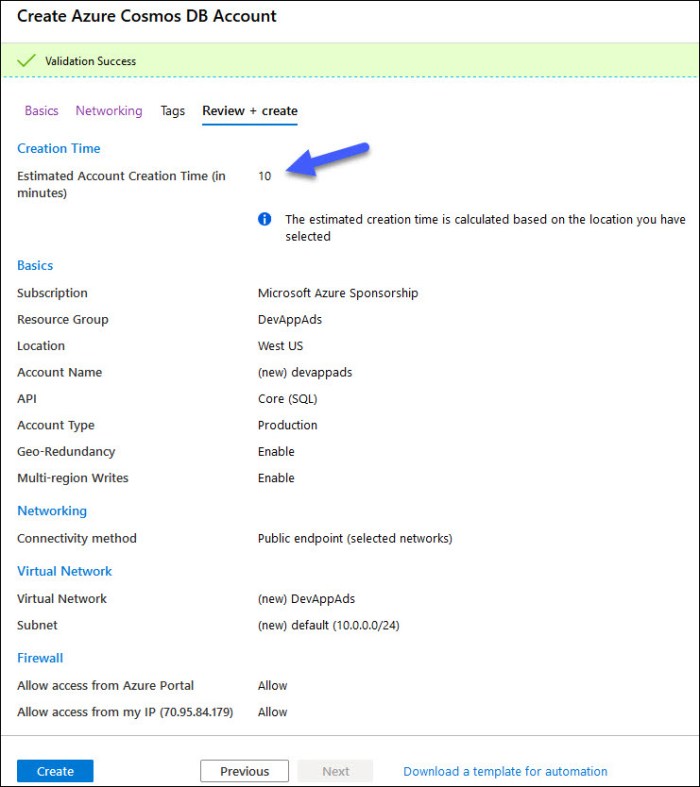Click Allow access from my IP (70.95.84.179) label
This screenshot has height=787, width=700.
[125, 712]
